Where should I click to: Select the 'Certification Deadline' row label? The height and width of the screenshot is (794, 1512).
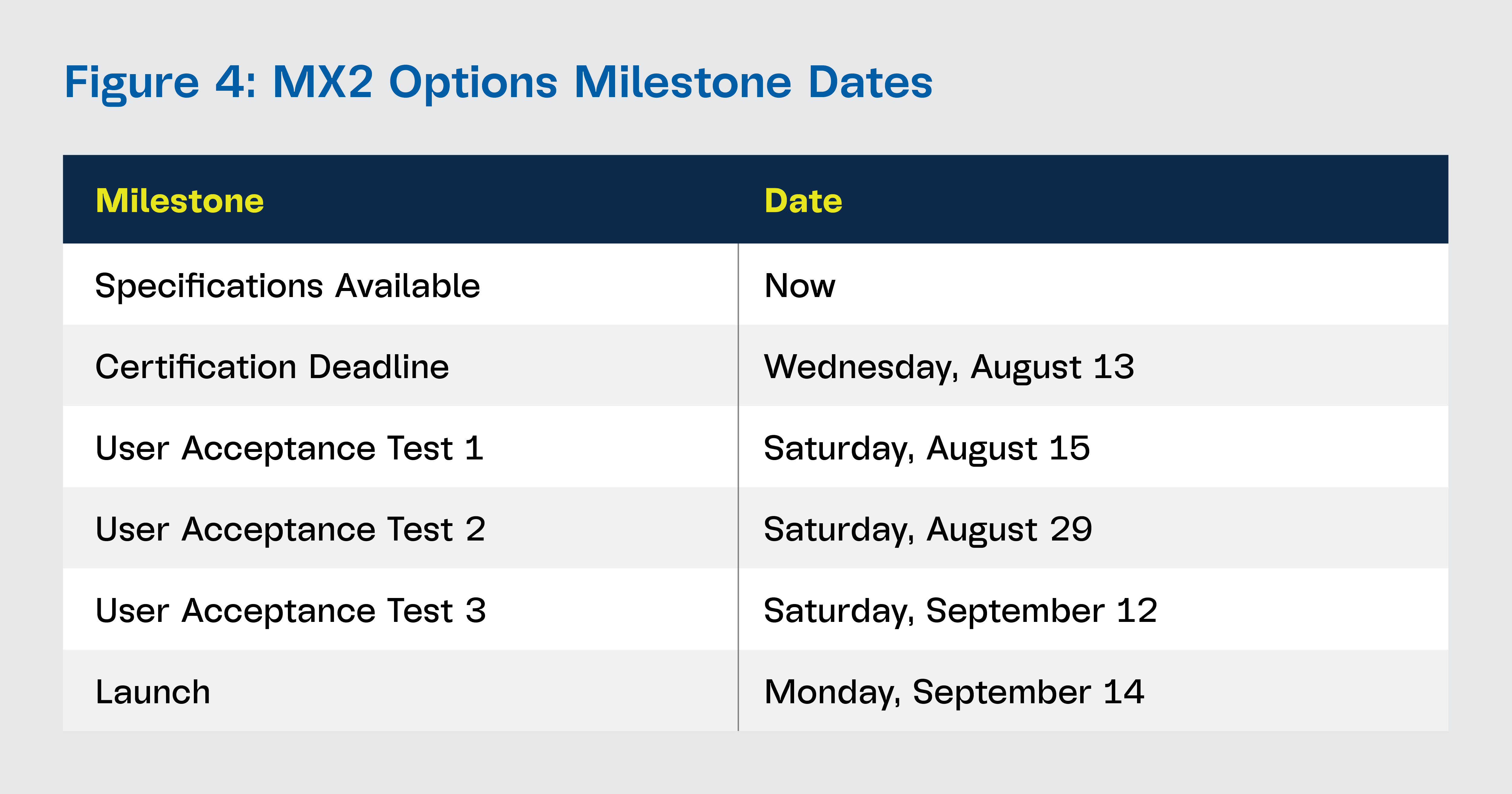tap(272, 367)
